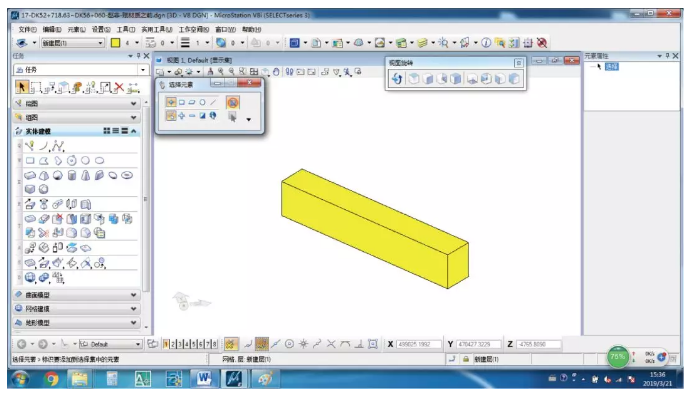Open the 元素 menu
Screen dimensions: 699x396
coord(77,29)
